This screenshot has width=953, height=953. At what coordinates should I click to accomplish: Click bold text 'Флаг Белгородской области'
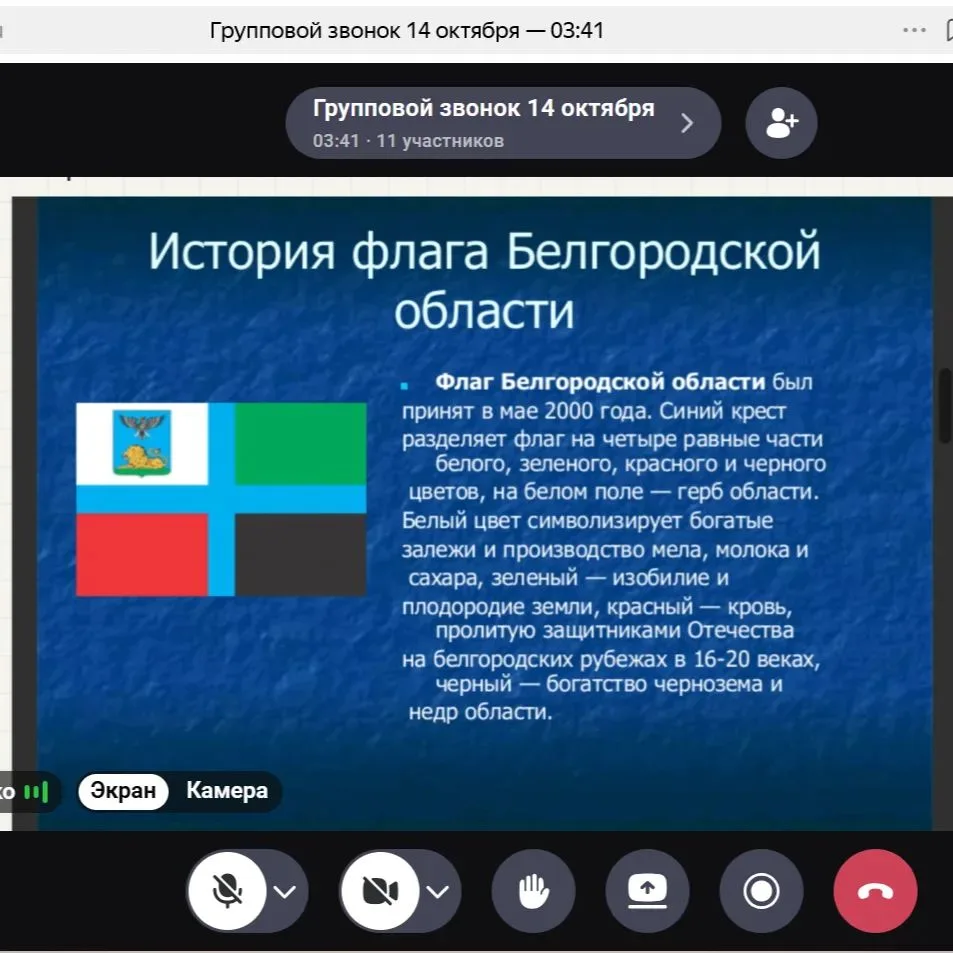[x=600, y=382]
